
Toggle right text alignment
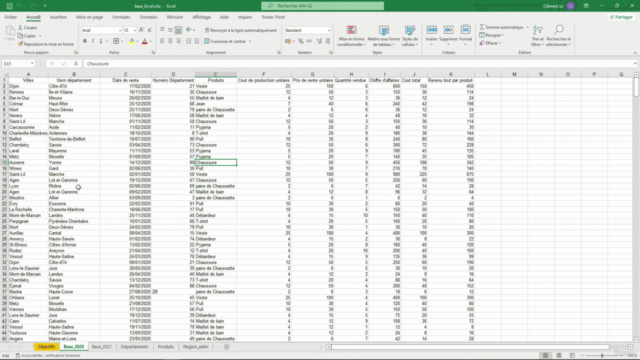tap(178, 41)
